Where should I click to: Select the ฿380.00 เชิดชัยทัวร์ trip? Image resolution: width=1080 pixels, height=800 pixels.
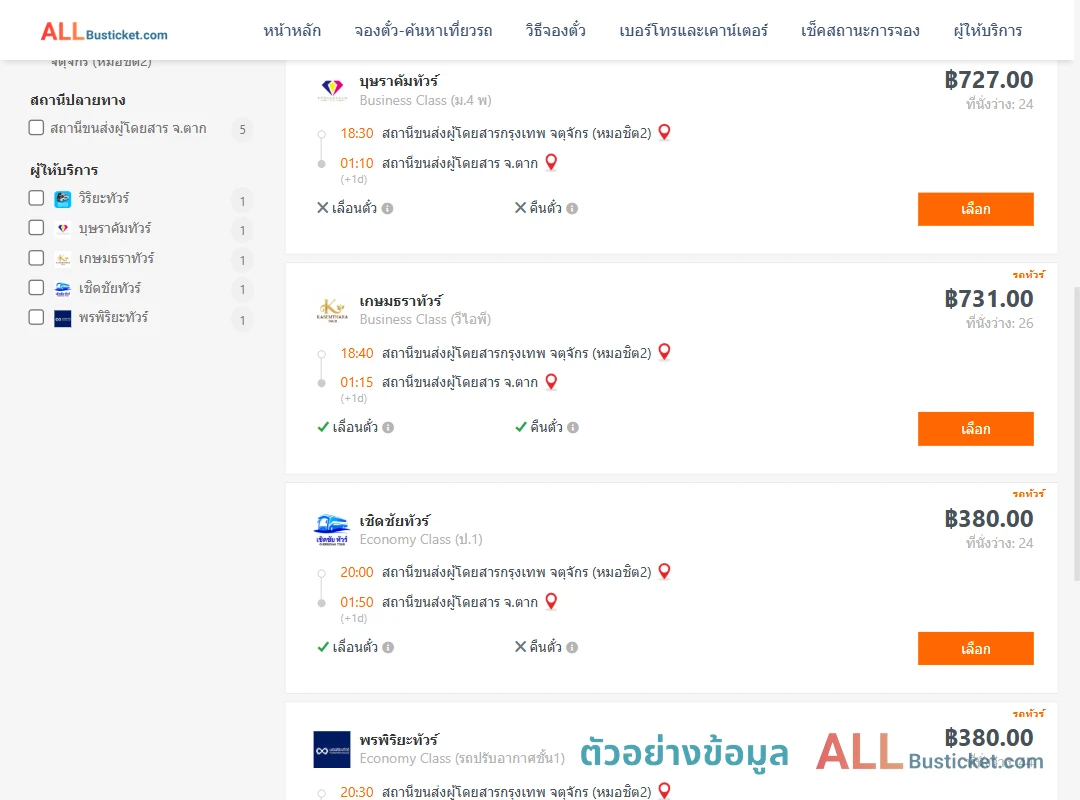(x=975, y=648)
